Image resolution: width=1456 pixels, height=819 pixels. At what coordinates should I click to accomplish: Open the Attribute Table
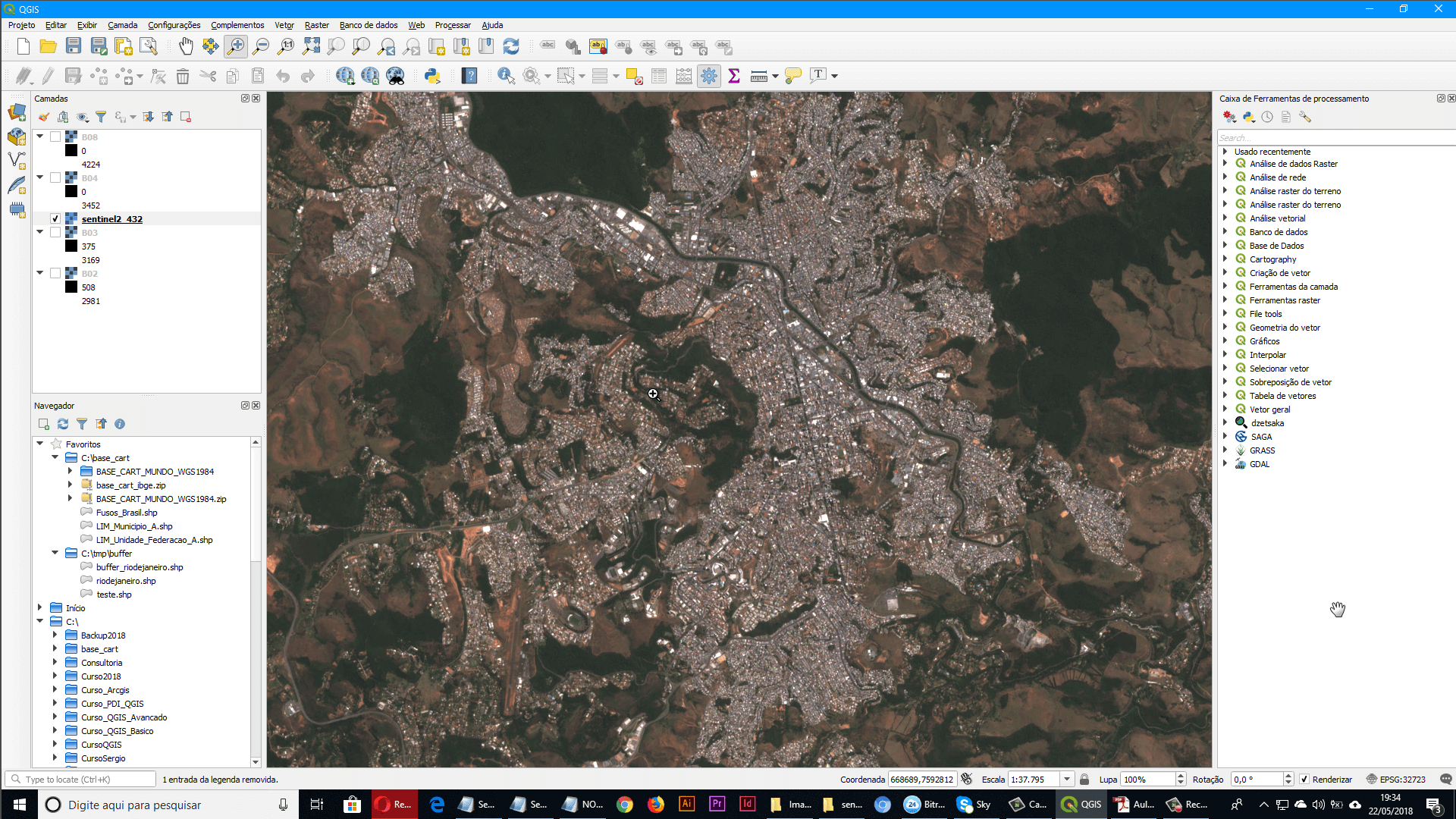(659, 76)
